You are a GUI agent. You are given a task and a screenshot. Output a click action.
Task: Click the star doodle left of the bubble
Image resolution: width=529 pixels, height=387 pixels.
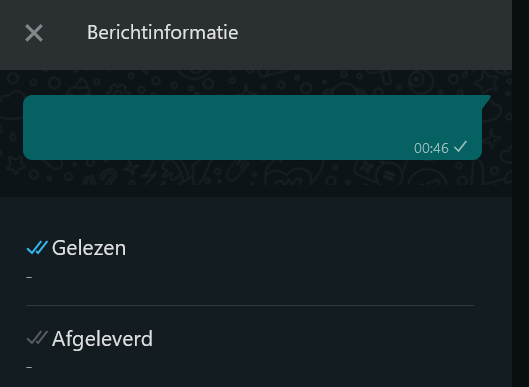(16, 165)
